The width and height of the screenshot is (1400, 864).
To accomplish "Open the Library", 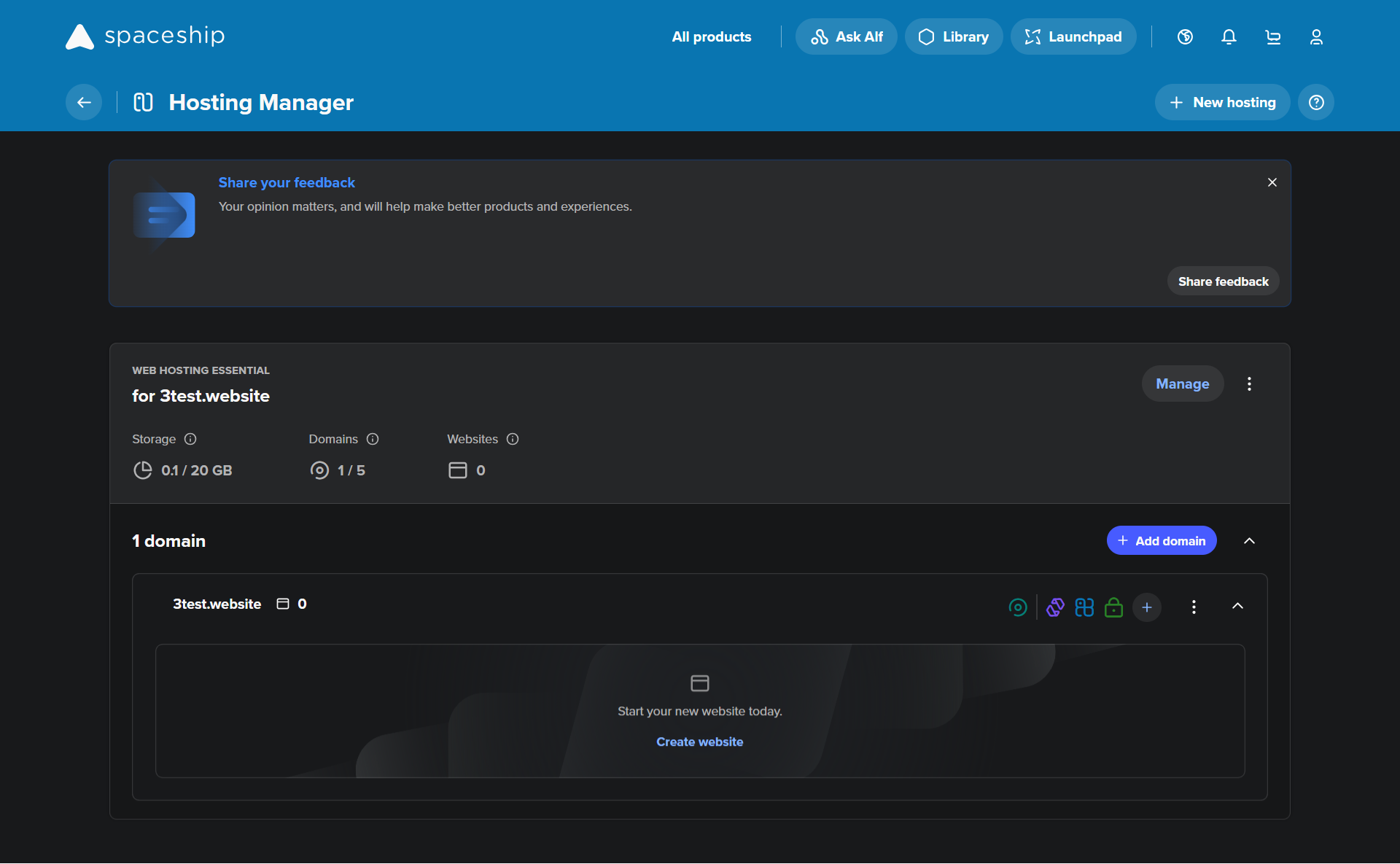I will tap(954, 36).
